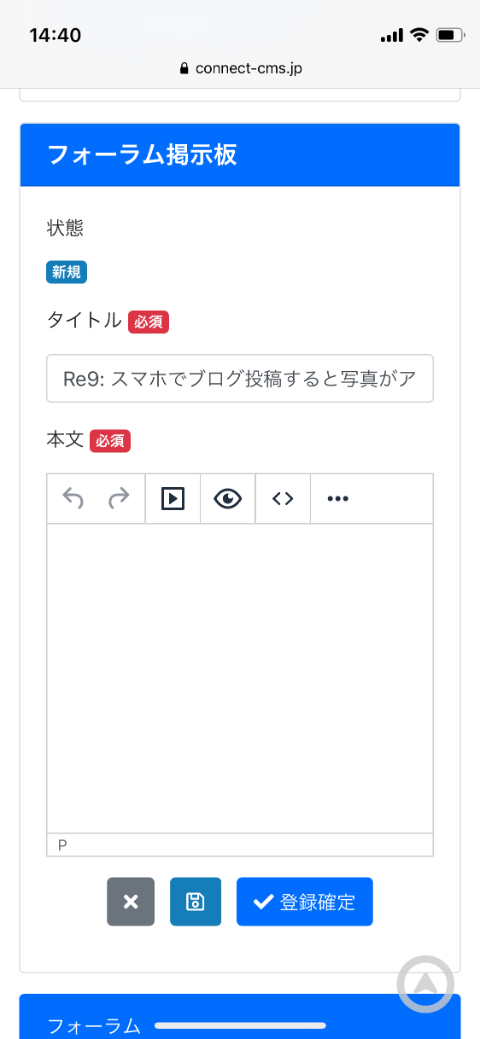Click the P element path in the status bar
Viewport: 480px width, 1039px height.
click(x=63, y=845)
